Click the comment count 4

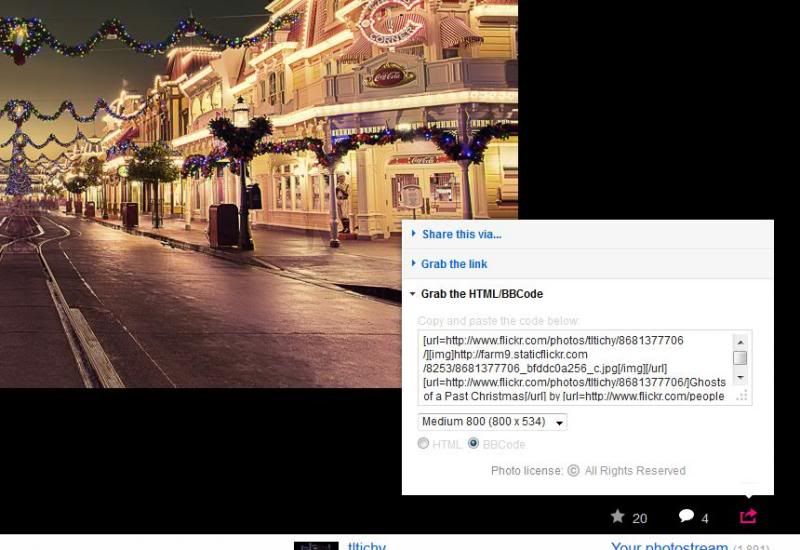pyautogui.click(x=705, y=518)
